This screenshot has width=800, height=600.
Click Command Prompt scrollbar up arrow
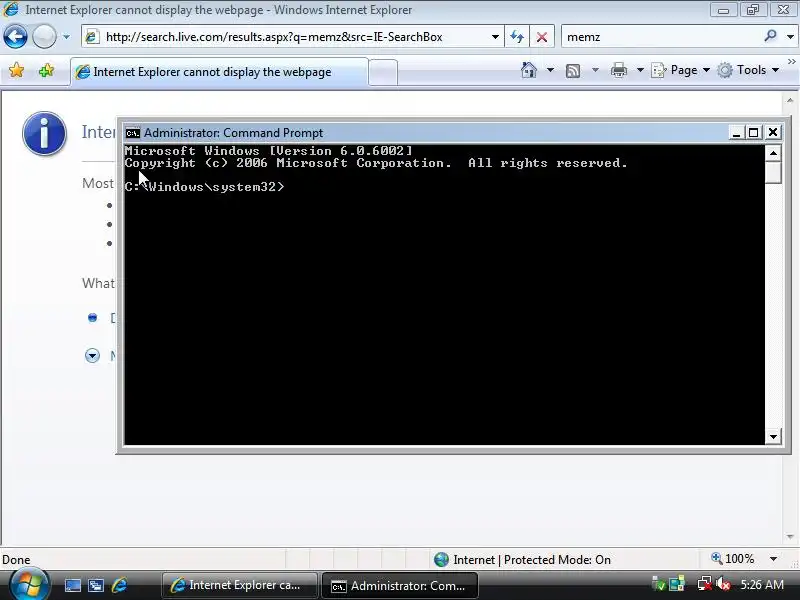[773, 153]
